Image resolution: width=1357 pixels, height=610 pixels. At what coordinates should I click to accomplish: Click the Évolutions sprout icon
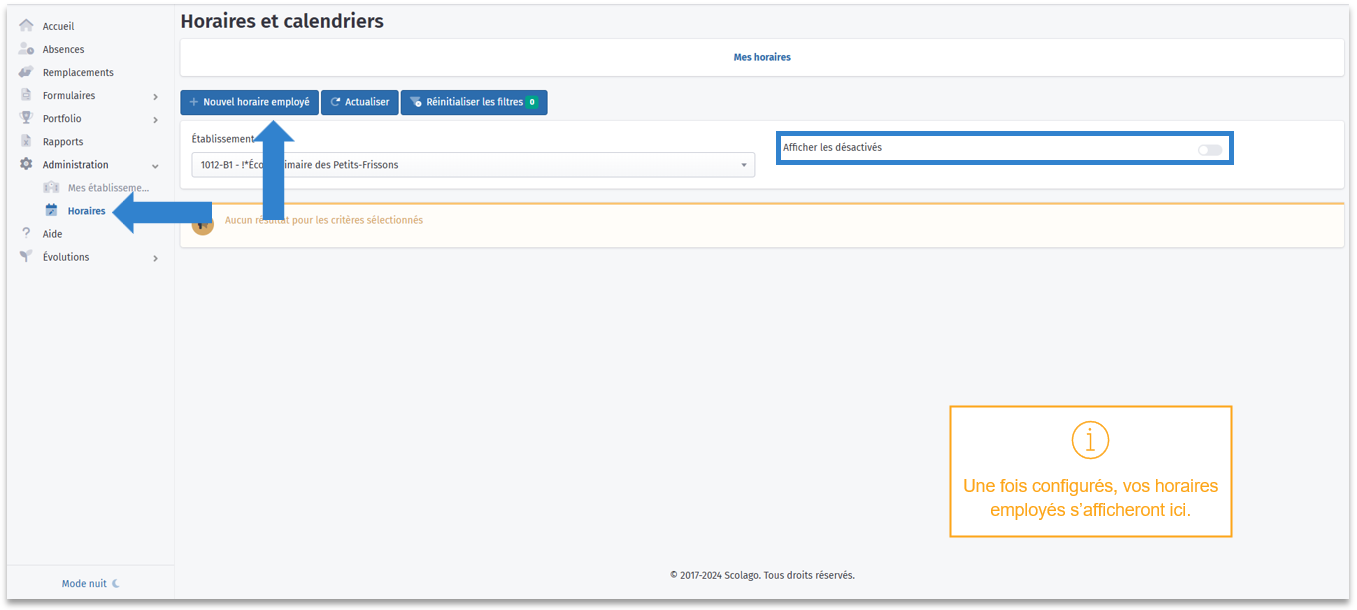point(26,256)
